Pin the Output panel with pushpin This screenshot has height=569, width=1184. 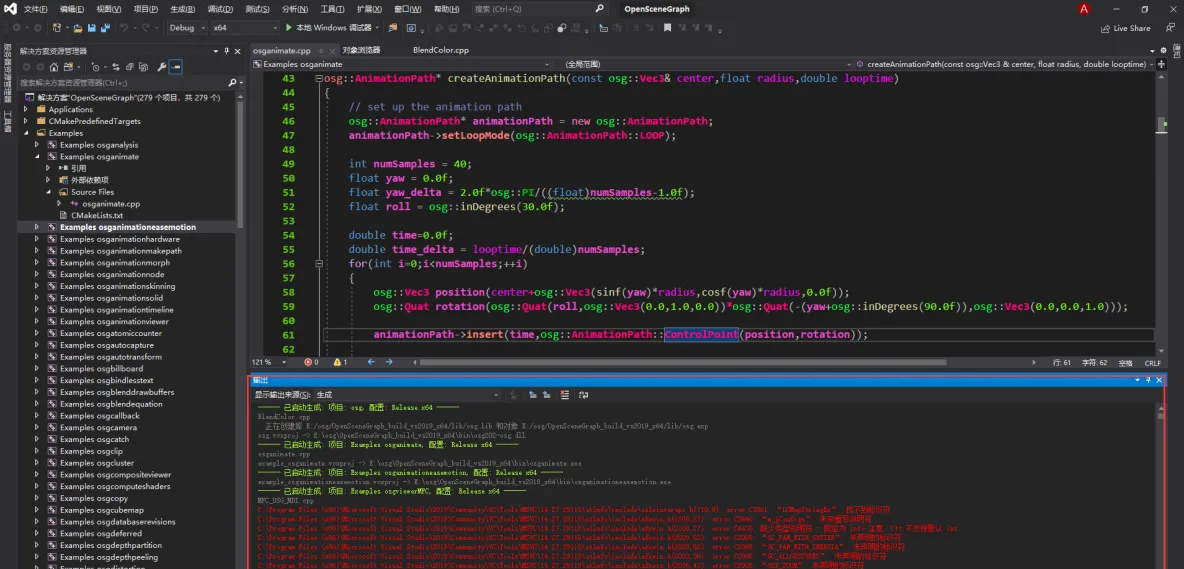click(x=1148, y=380)
